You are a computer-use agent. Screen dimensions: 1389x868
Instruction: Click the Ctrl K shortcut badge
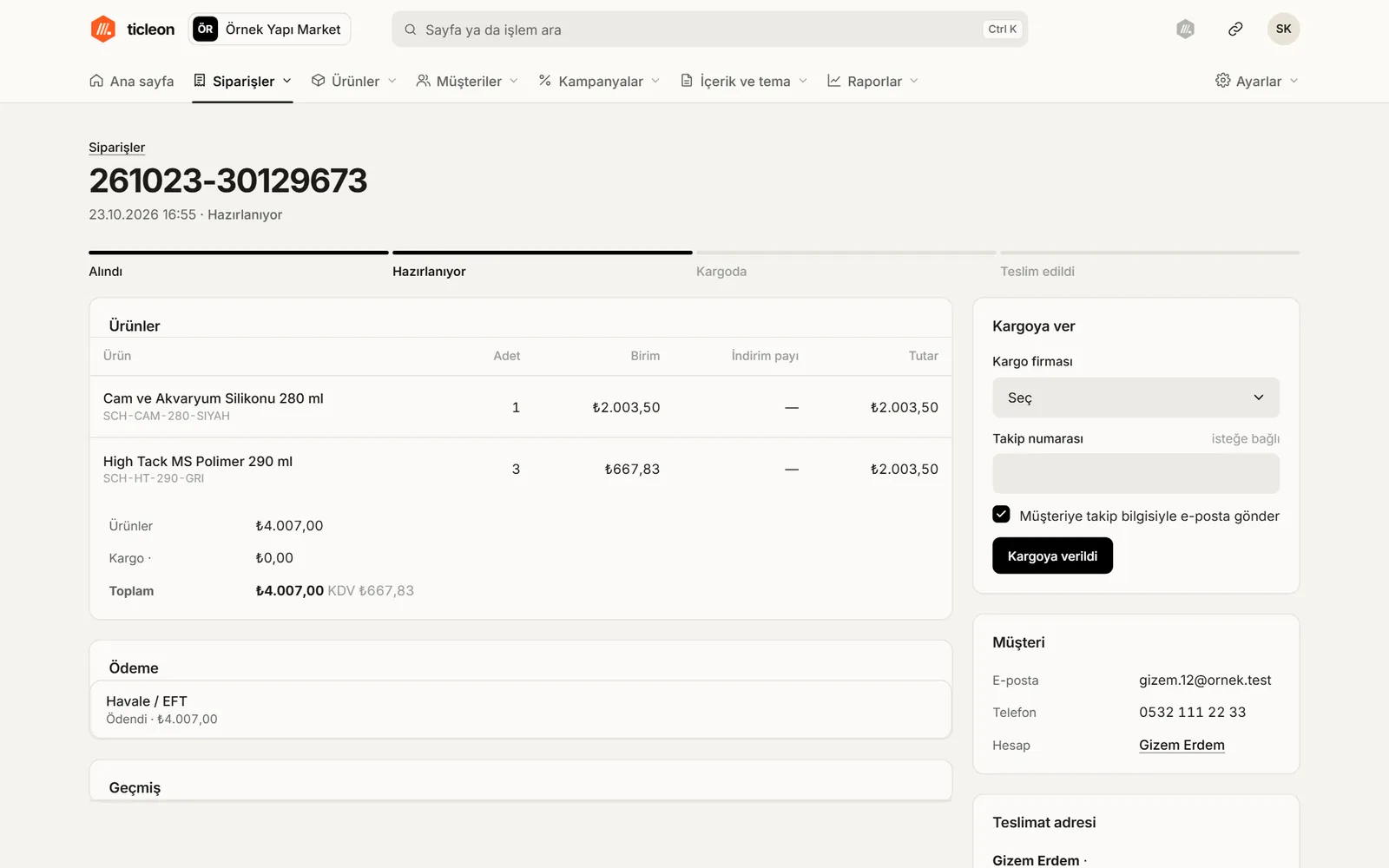click(x=1002, y=30)
